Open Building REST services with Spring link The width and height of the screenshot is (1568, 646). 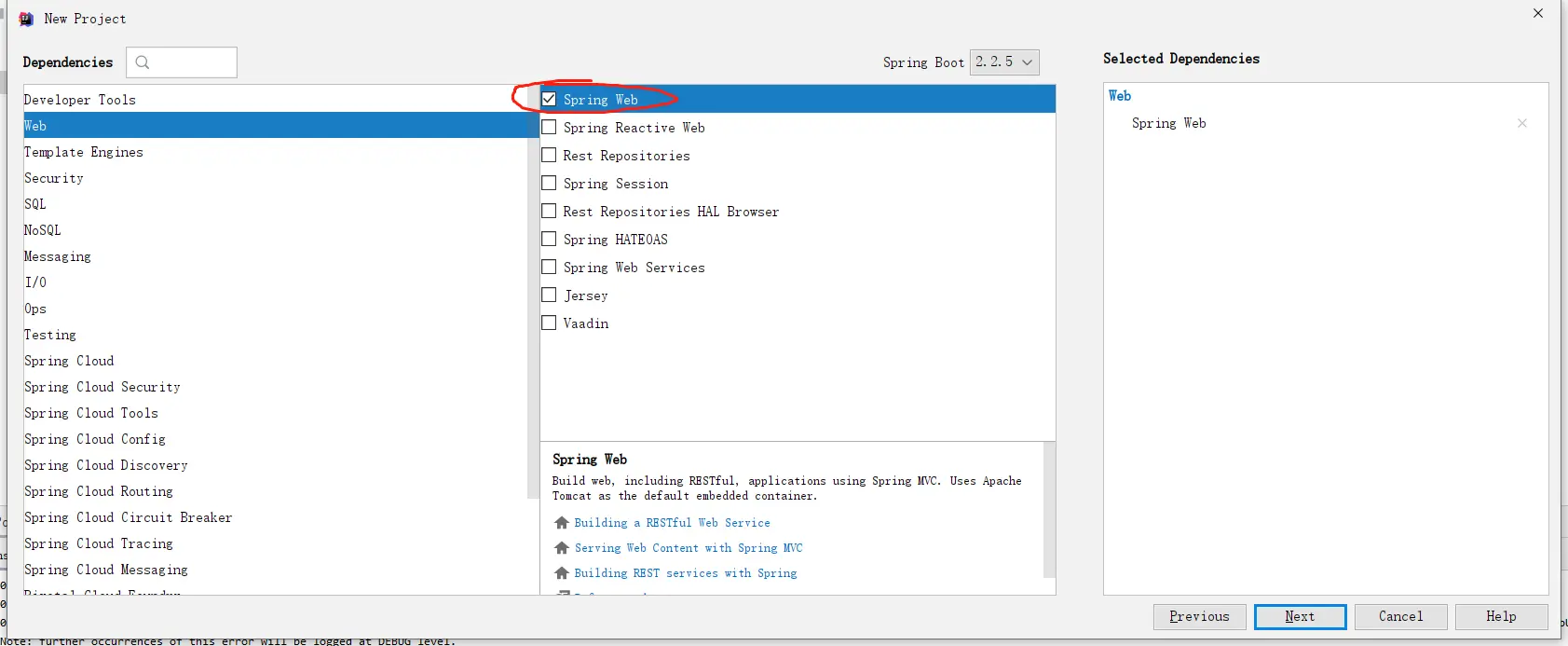pyautogui.click(x=685, y=573)
